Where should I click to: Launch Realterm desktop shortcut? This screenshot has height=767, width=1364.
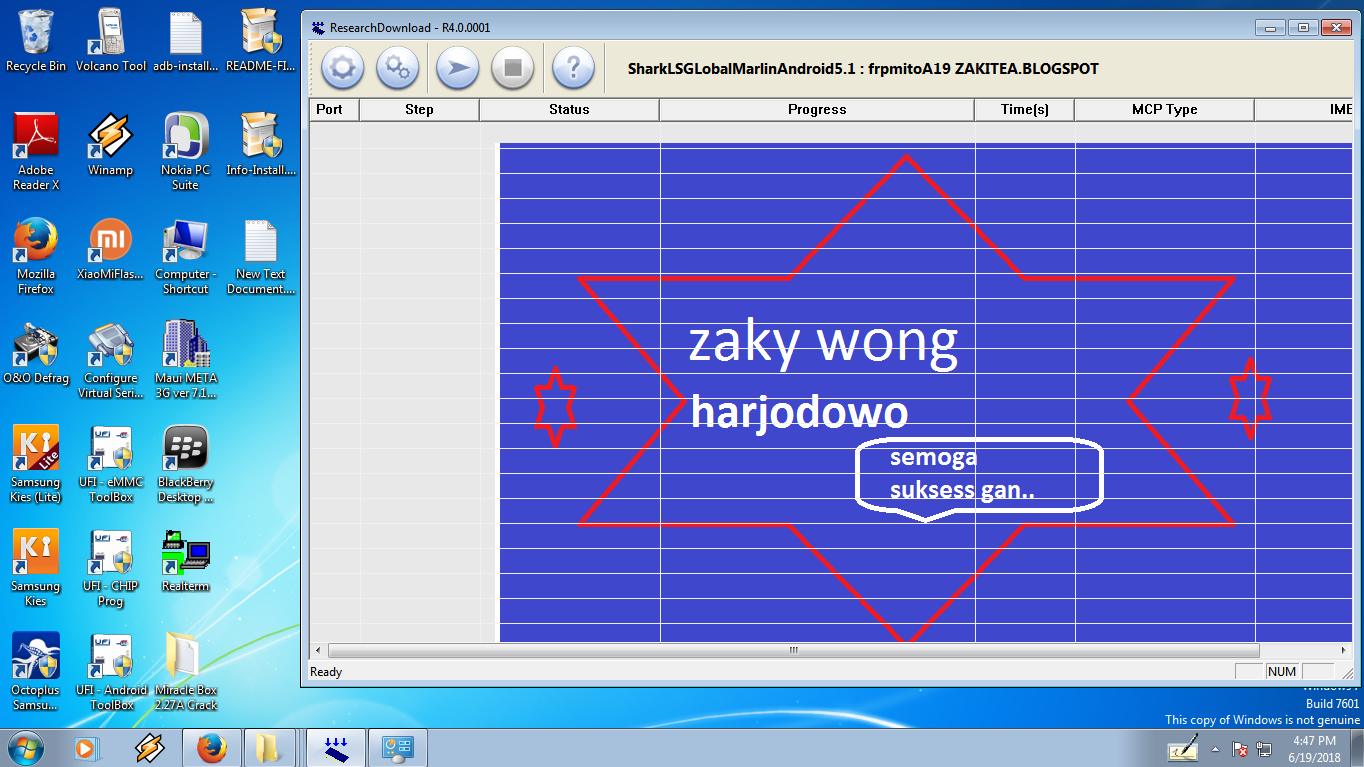point(185,560)
